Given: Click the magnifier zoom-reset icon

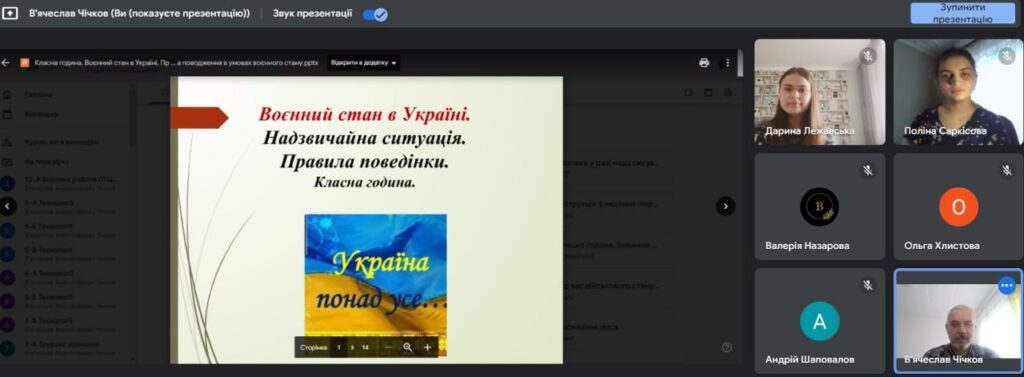Looking at the screenshot, I should pos(408,347).
